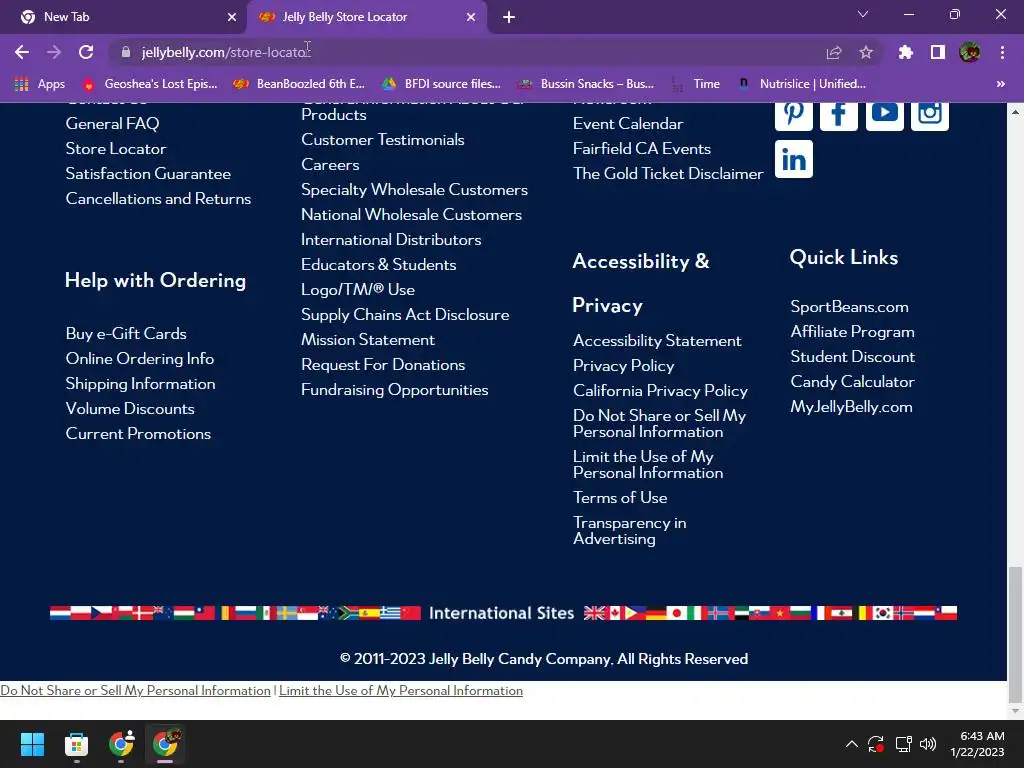Open Windows Start menu

coord(32,744)
